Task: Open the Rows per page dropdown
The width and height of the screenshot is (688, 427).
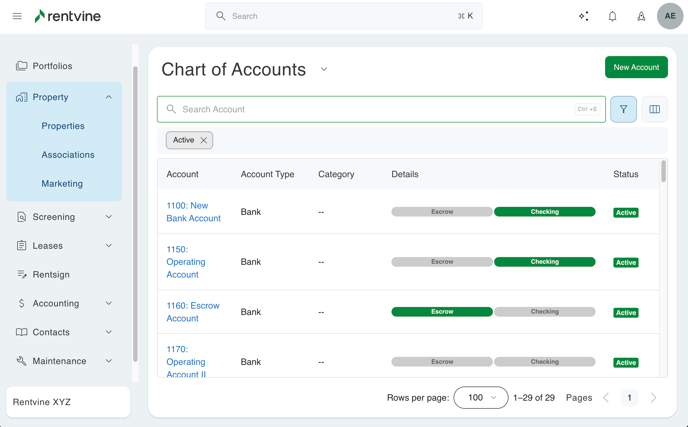Action: click(480, 398)
